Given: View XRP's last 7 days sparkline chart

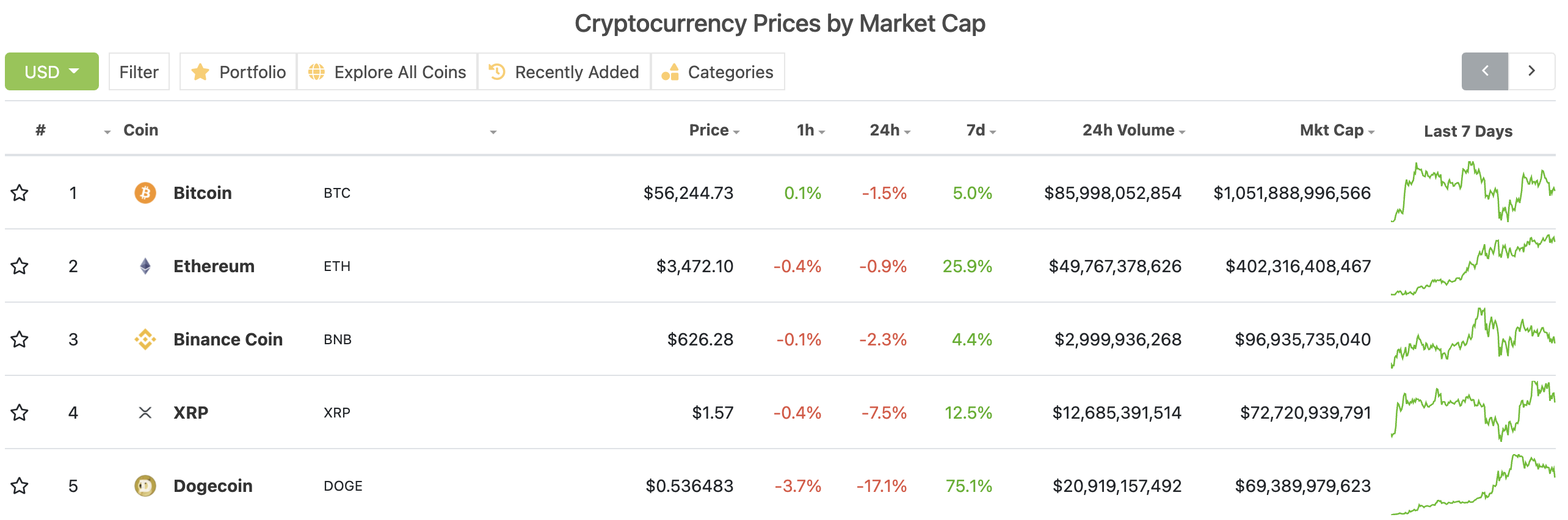Looking at the screenshot, I should tap(1472, 411).
